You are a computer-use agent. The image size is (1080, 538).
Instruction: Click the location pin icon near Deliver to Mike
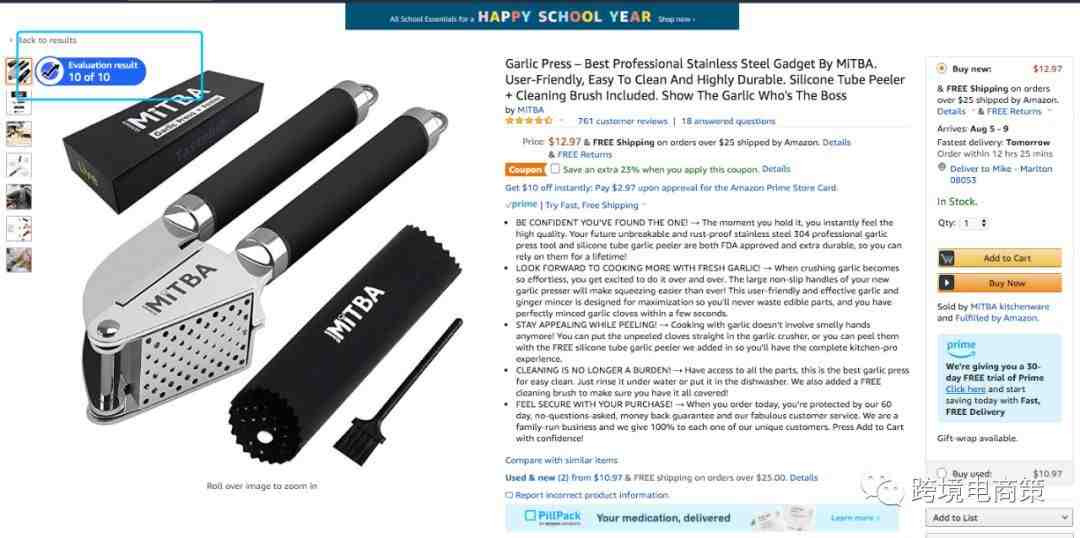[x=942, y=167]
